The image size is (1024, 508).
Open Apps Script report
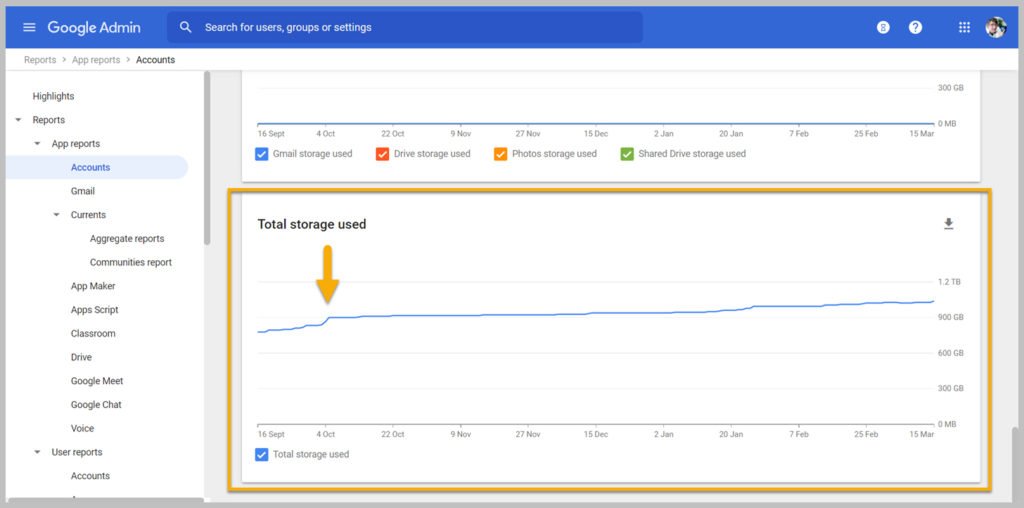click(x=95, y=310)
